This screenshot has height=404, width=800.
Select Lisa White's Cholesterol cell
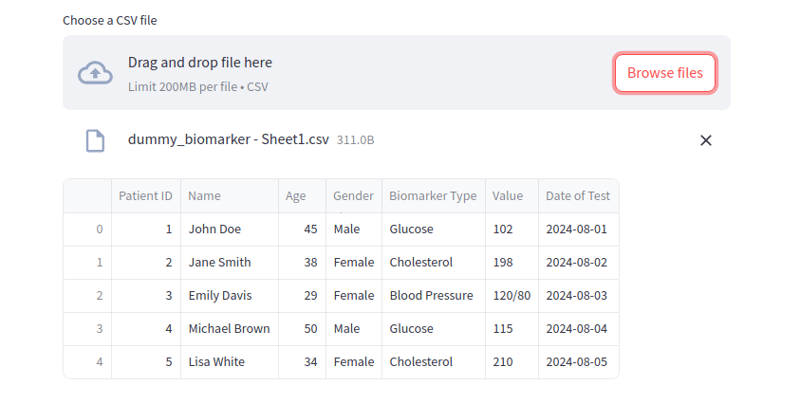[x=421, y=362]
